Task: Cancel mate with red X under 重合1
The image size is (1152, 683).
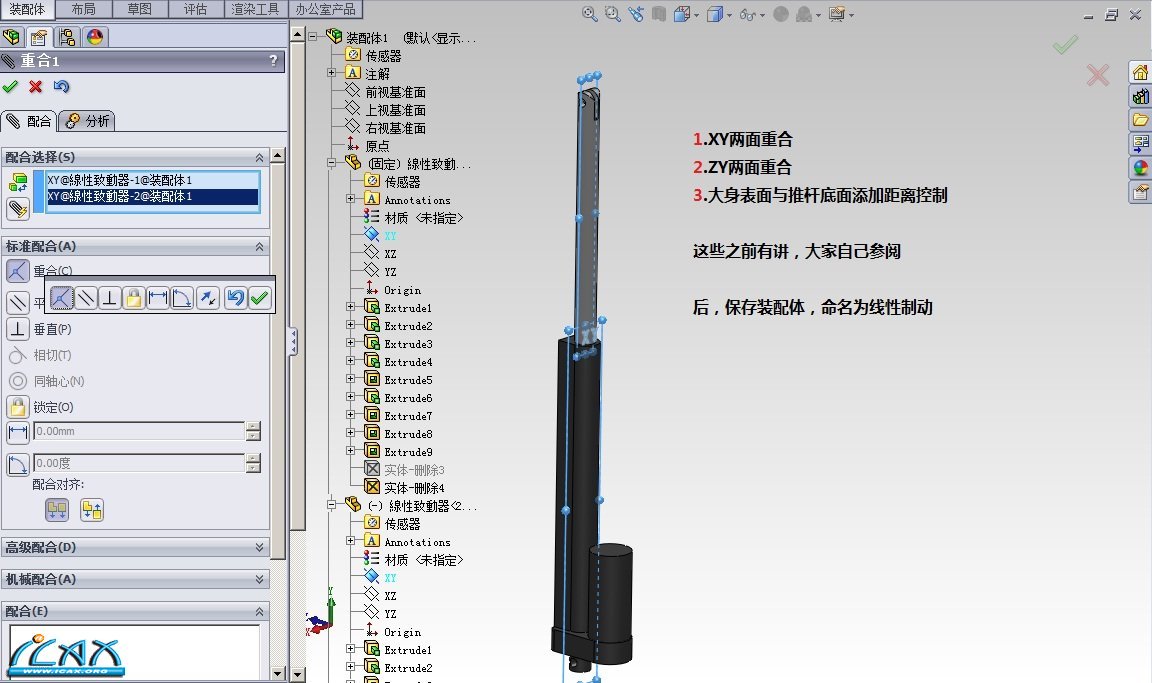Action: point(35,87)
